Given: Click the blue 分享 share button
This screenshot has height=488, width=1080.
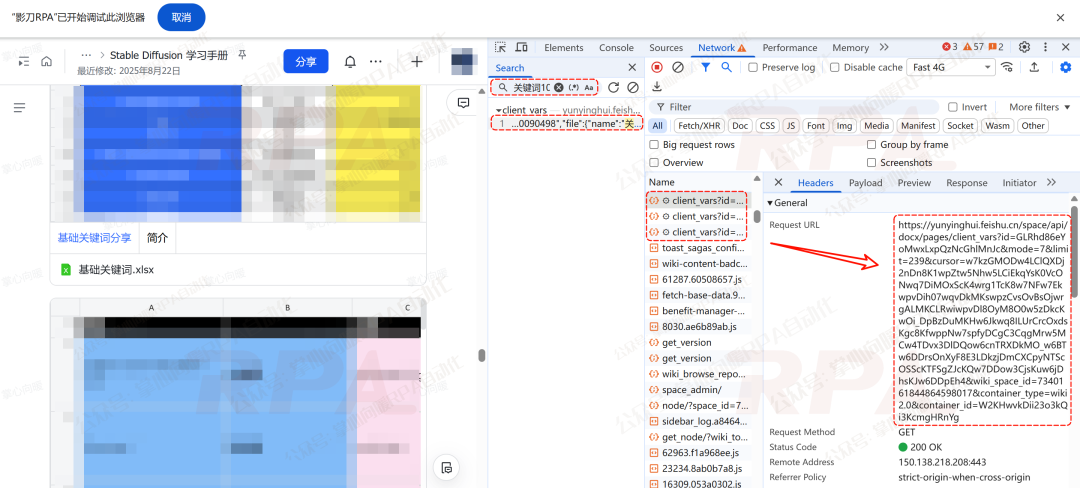Looking at the screenshot, I should (x=306, y=61).
